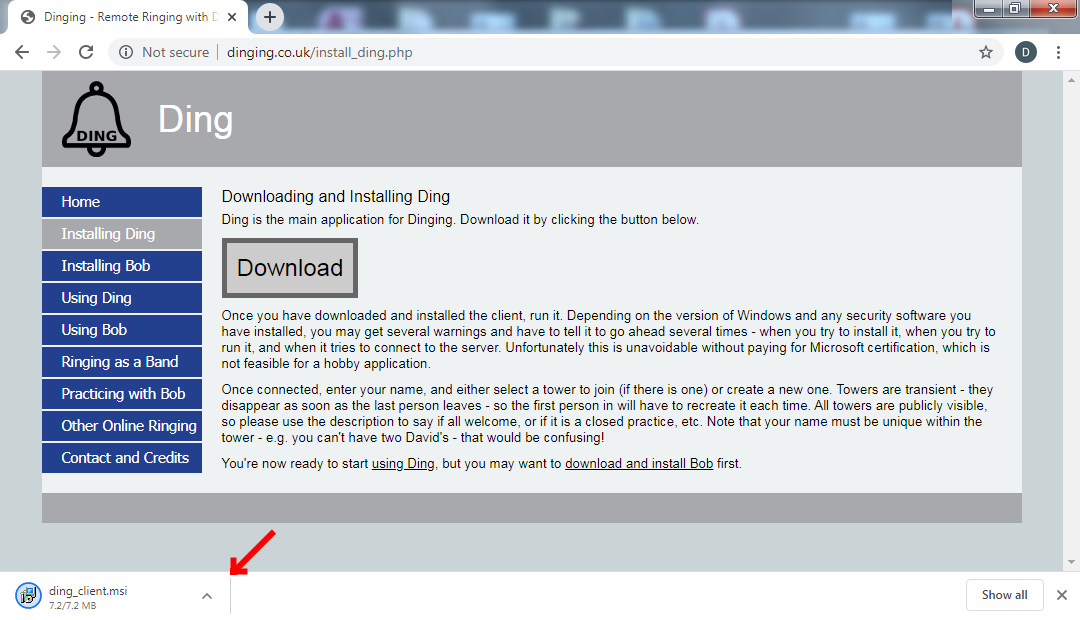Open Installing Ding in the sidebar
This screenshot has height=620, width=1080.
pos(122,234)
